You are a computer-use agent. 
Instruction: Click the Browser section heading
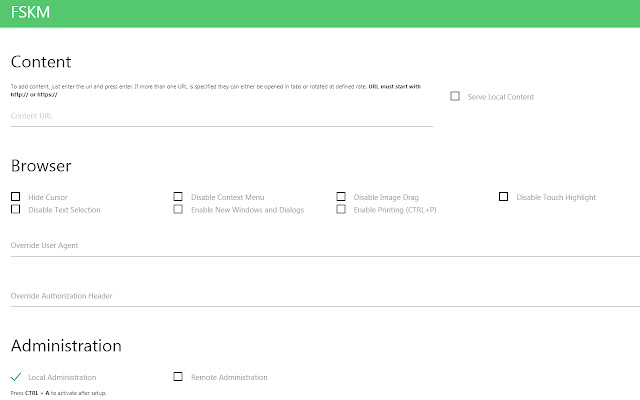tap(41, 166)
